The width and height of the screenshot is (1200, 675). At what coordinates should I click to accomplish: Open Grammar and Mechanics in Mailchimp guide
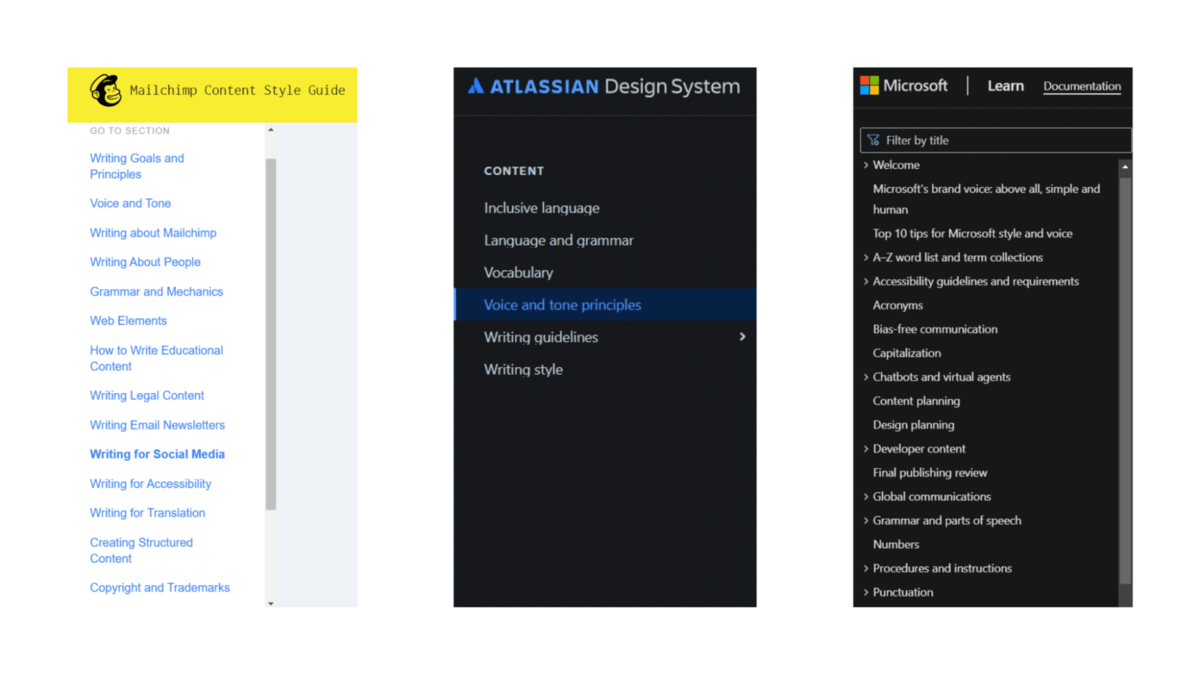[156, 292]
